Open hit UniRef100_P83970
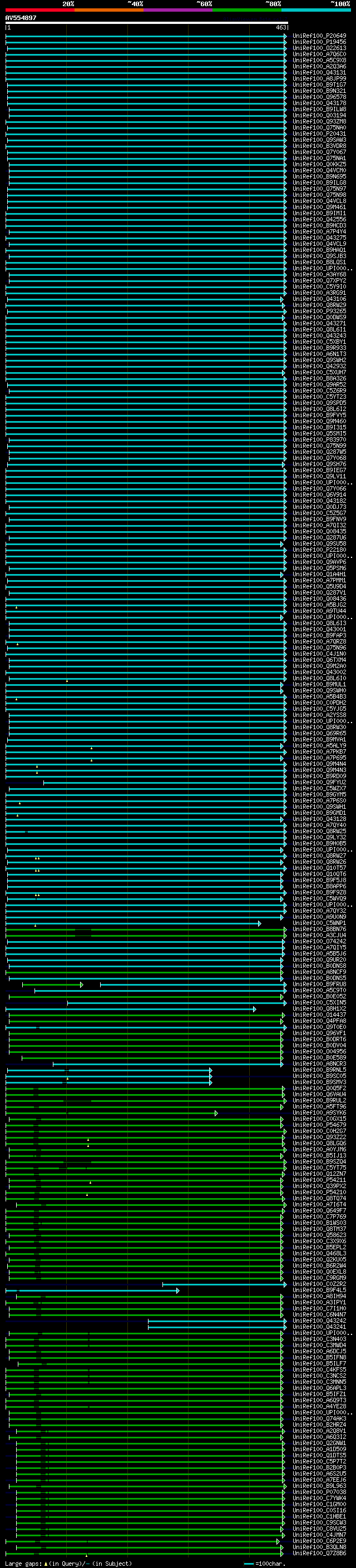 point(319,439)
